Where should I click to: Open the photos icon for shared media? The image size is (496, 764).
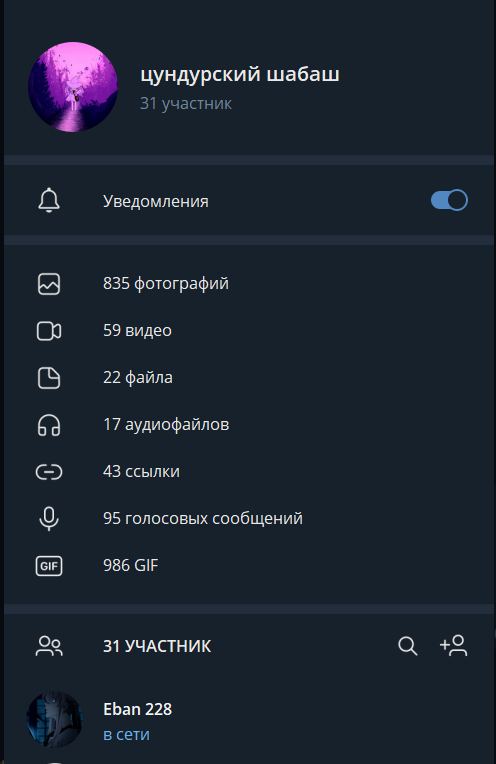(x=49, y=284)
